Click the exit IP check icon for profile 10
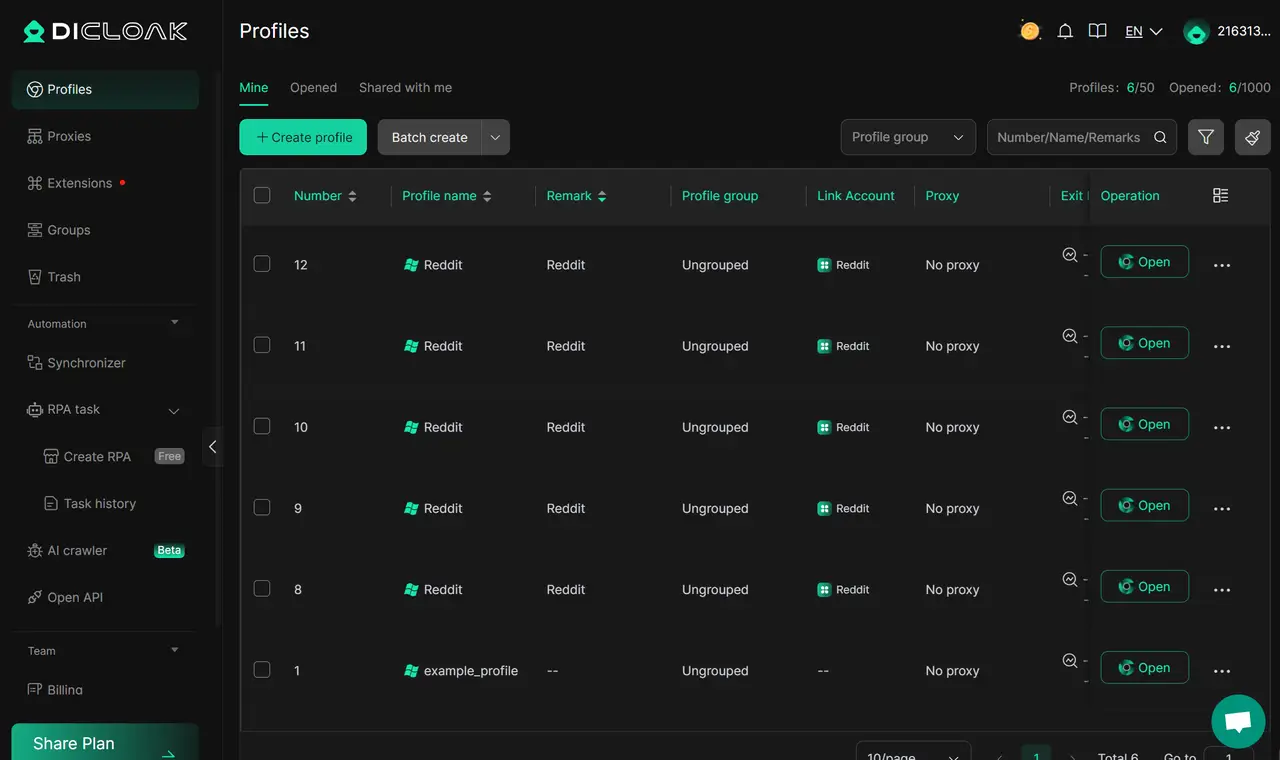This screenshot has height=760, width=1280. pos(1069,417)
